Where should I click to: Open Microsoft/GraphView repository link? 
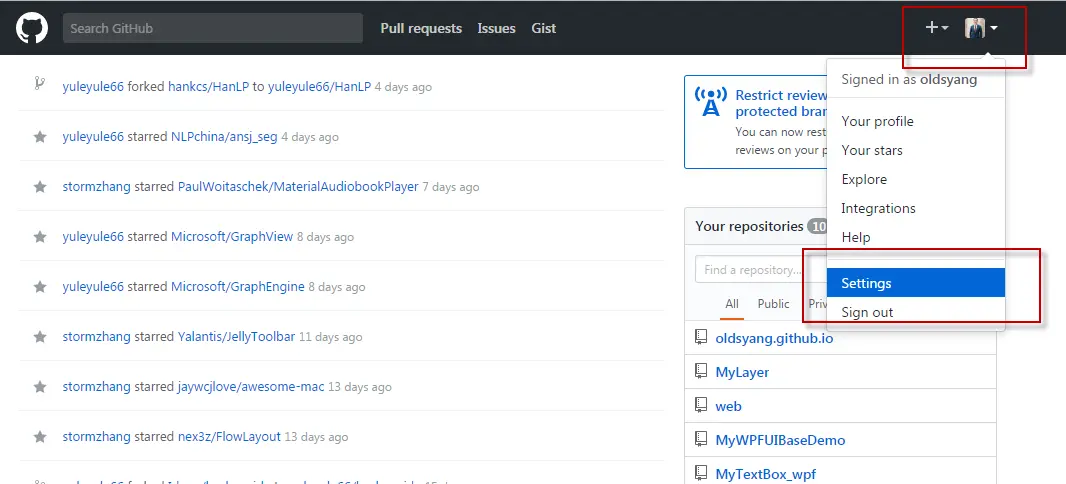click(232, 237)
